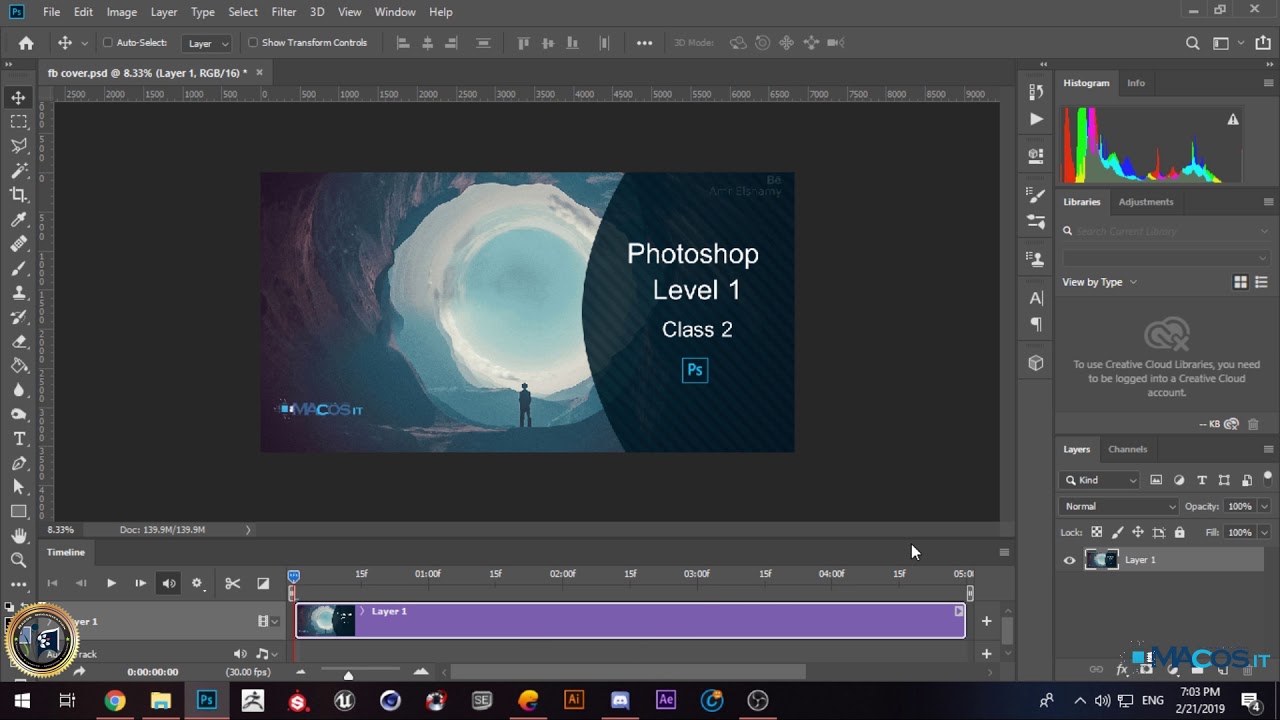The height and width of the screenshot is (720, 1280).
Task: Enable Show Transform Controls checkbox
Action: (253, 43)
